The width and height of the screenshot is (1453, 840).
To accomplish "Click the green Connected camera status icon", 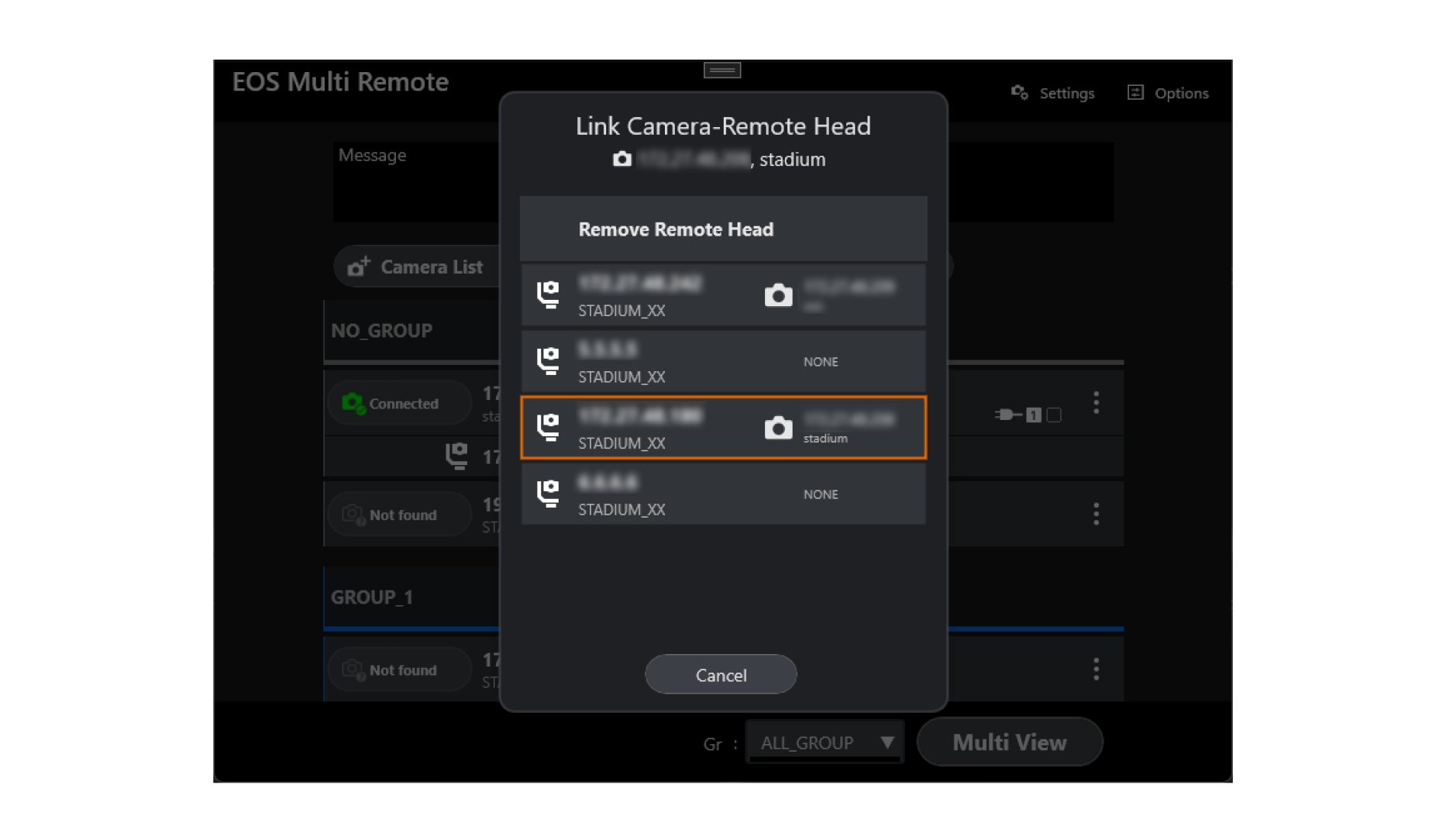I will click(x=354, y=402).
